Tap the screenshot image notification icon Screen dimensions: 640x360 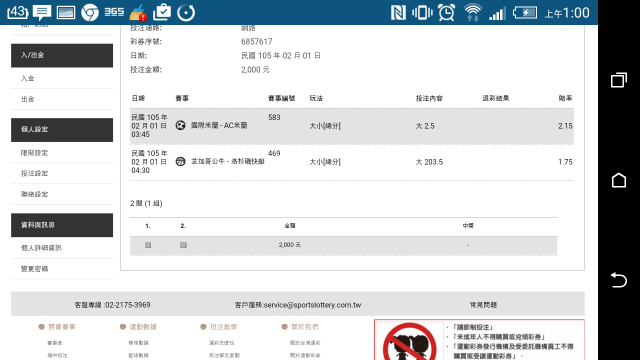point(66,13)
